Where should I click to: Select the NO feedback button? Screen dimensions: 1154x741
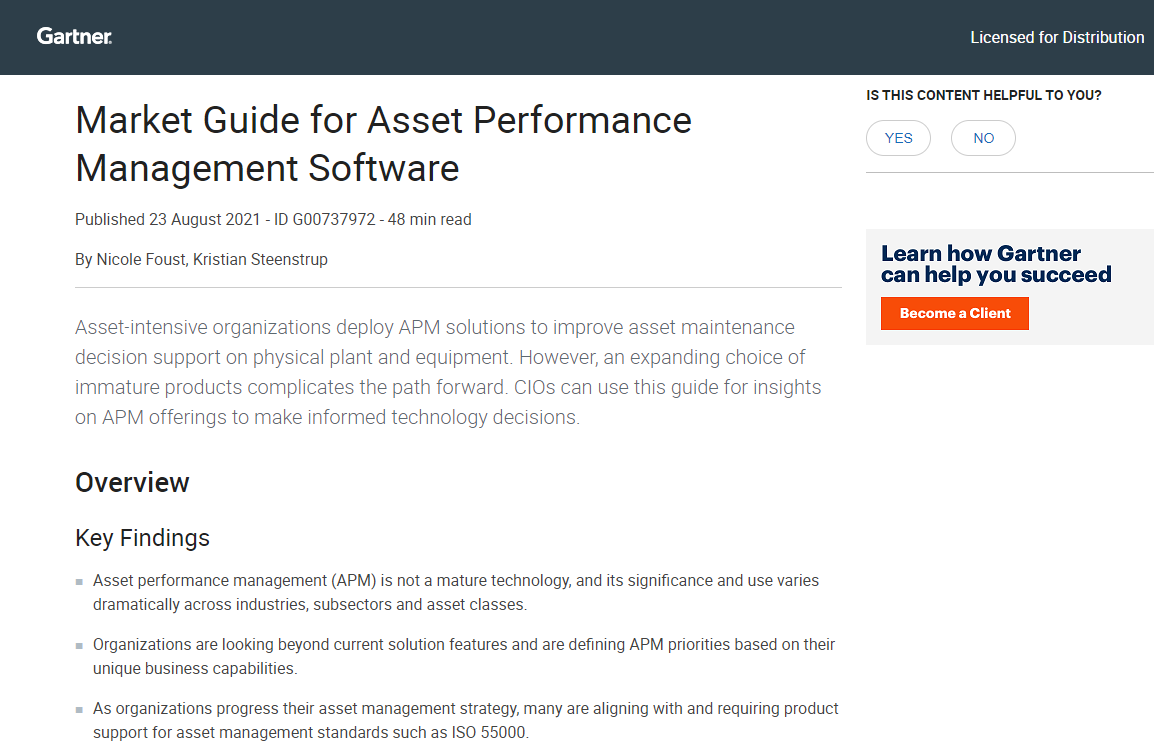pyautogui.click(x=982, y=138)
